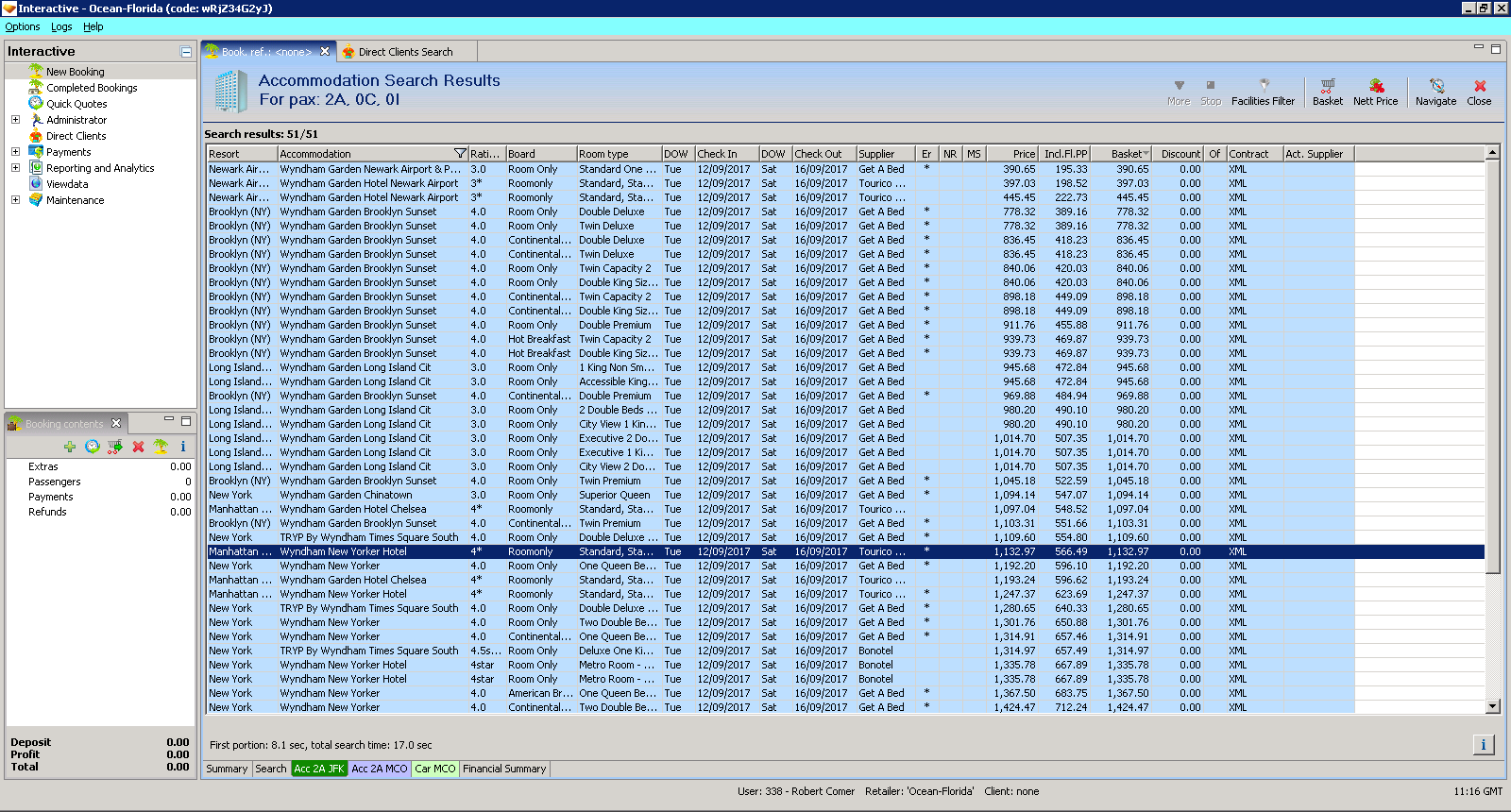1511x812 pixels.
Task: Click the Passengers row in Booking contents
Action: click(x=100, y=482)
